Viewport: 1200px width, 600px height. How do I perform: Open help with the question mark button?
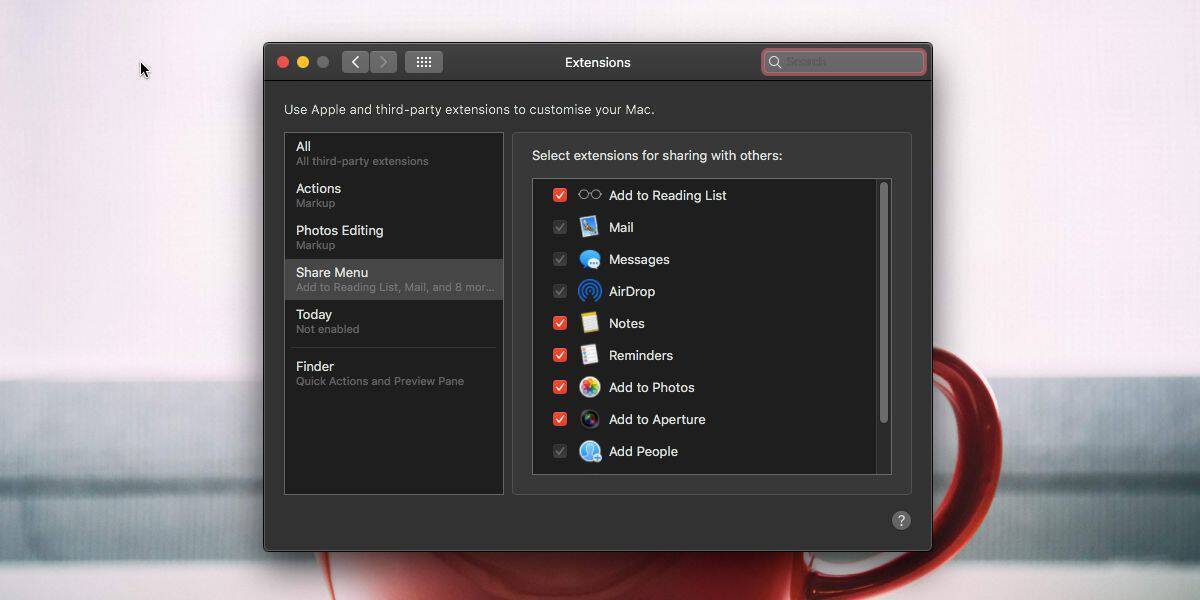point(901,520)
